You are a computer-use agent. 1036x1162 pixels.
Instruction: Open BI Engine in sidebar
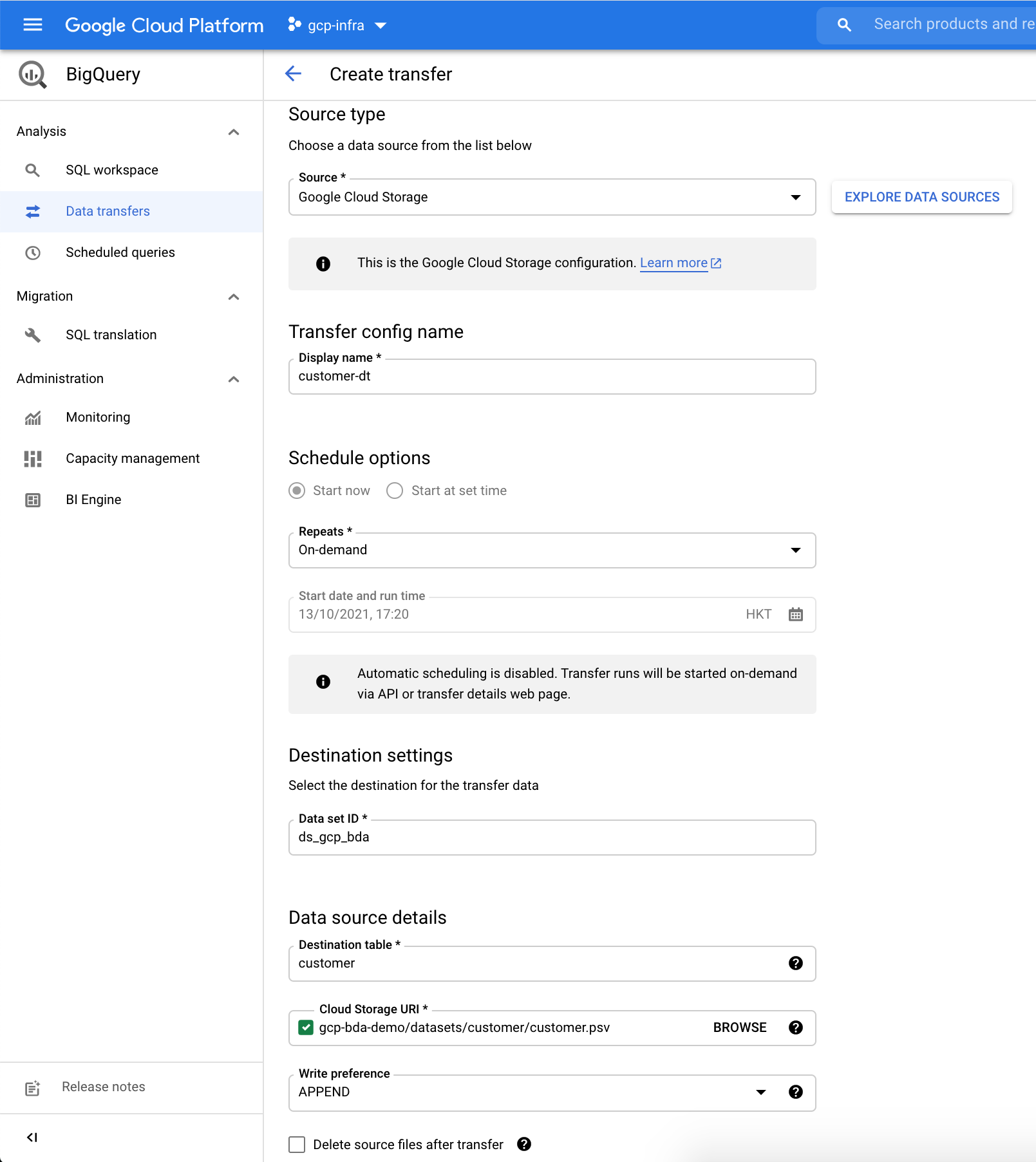pyautogui.click(x=131, y=500)
